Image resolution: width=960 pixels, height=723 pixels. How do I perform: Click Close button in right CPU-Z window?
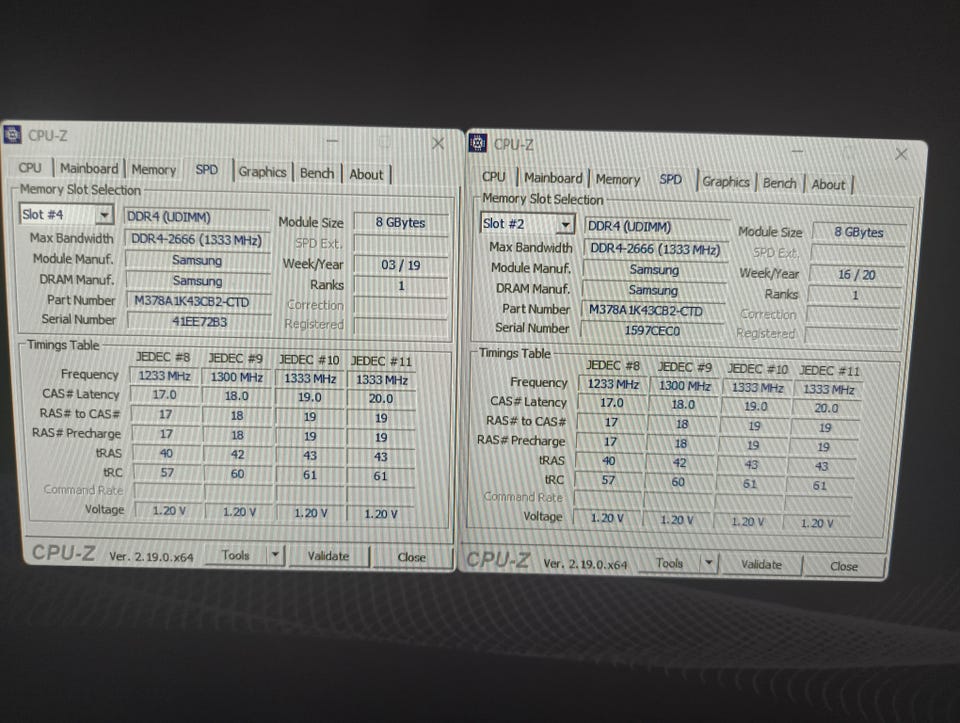pos(844,566)
